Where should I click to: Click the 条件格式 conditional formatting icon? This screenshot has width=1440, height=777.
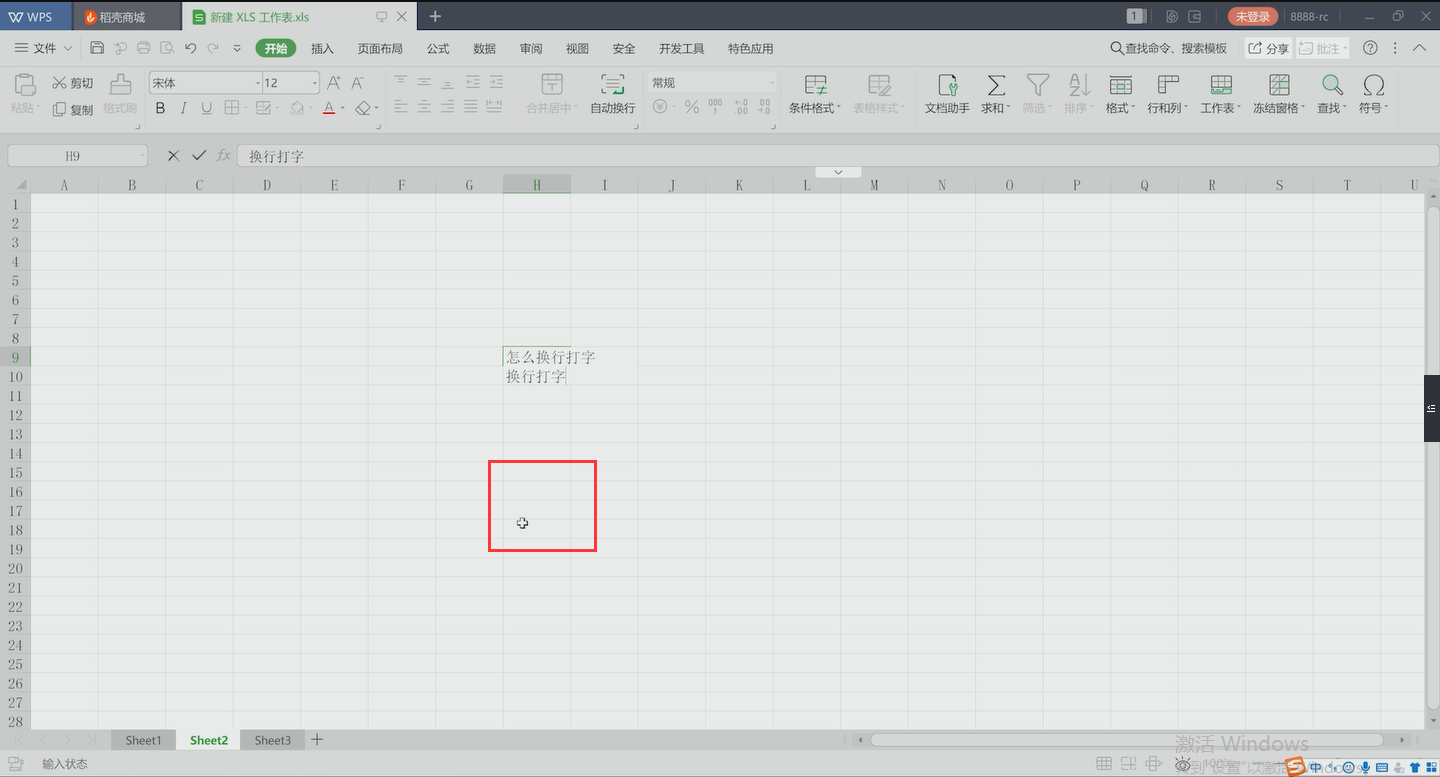[x=816, y=86]
